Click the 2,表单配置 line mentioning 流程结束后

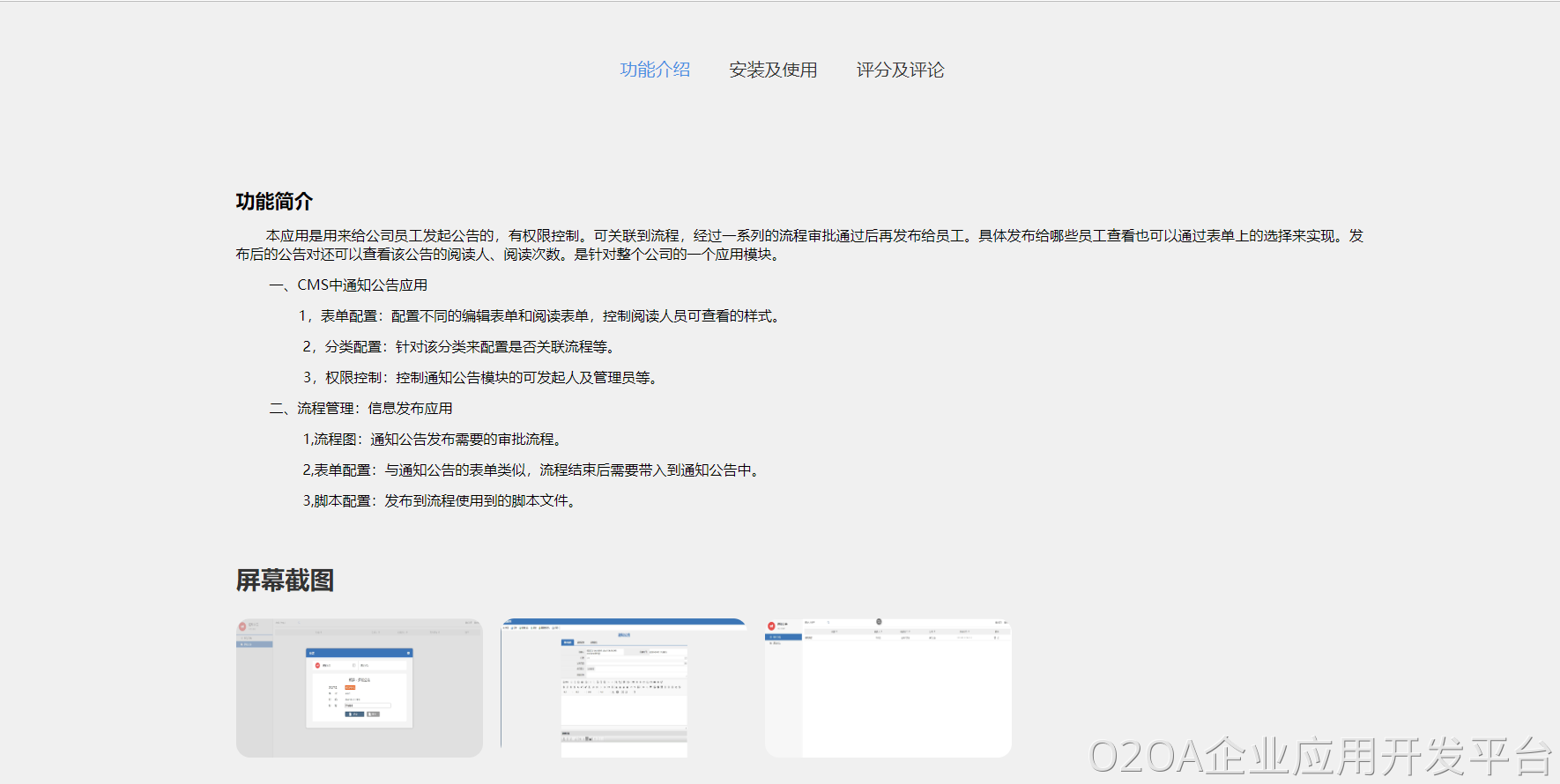click(x=532, y=470)
